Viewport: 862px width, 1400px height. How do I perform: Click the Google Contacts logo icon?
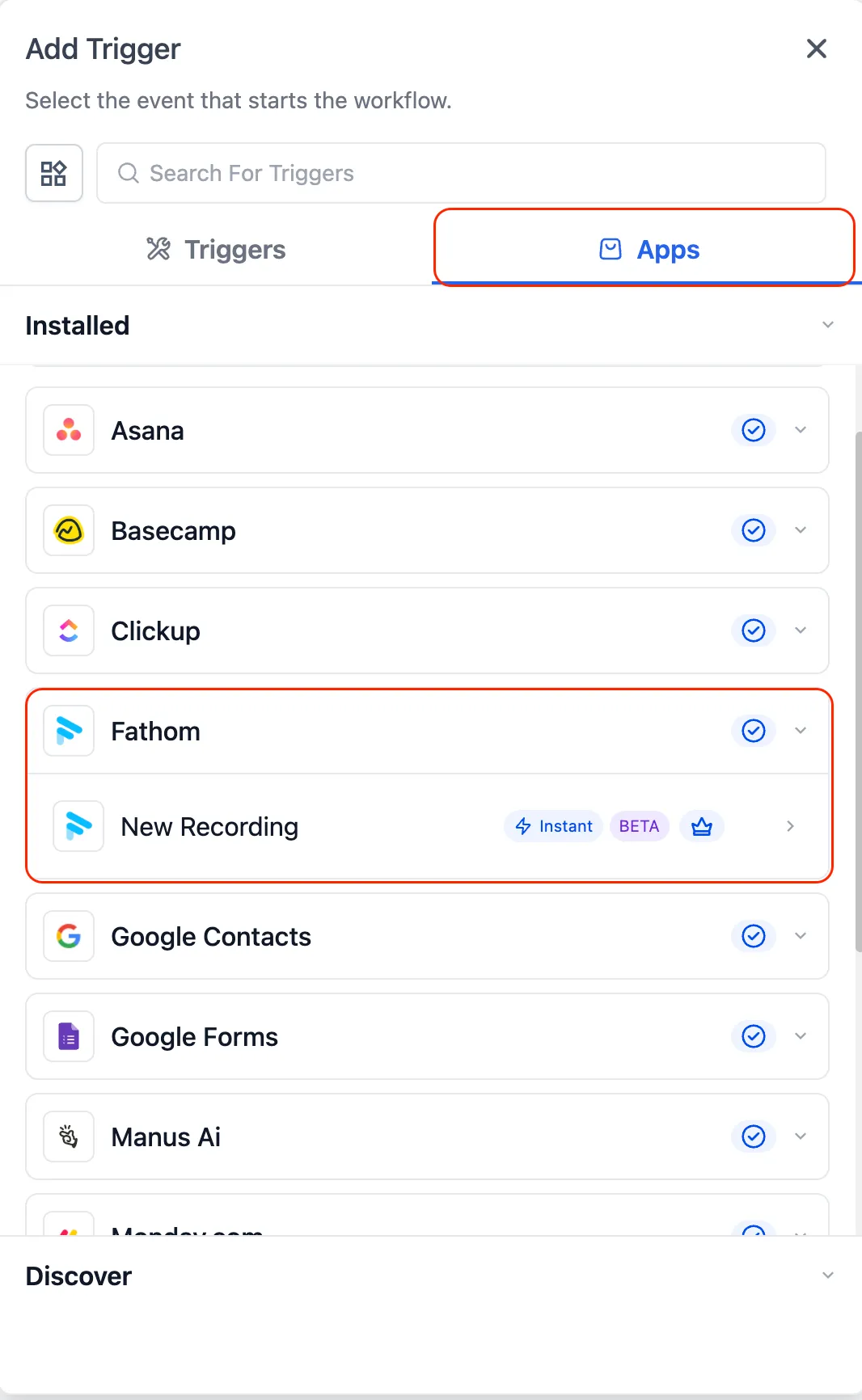tap(69, 936)
